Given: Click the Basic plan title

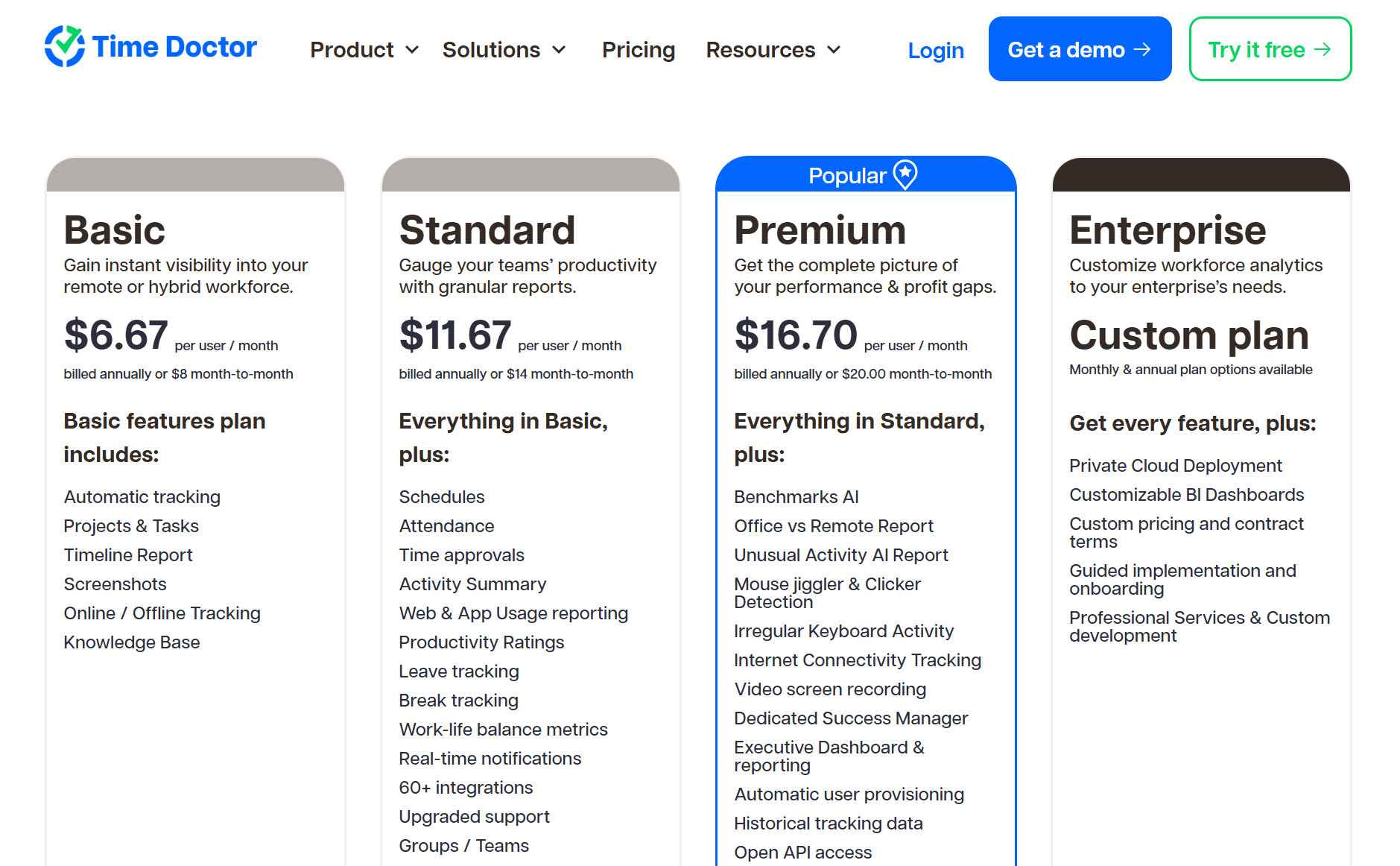Looking at the screenshot, I should (113, 230).
